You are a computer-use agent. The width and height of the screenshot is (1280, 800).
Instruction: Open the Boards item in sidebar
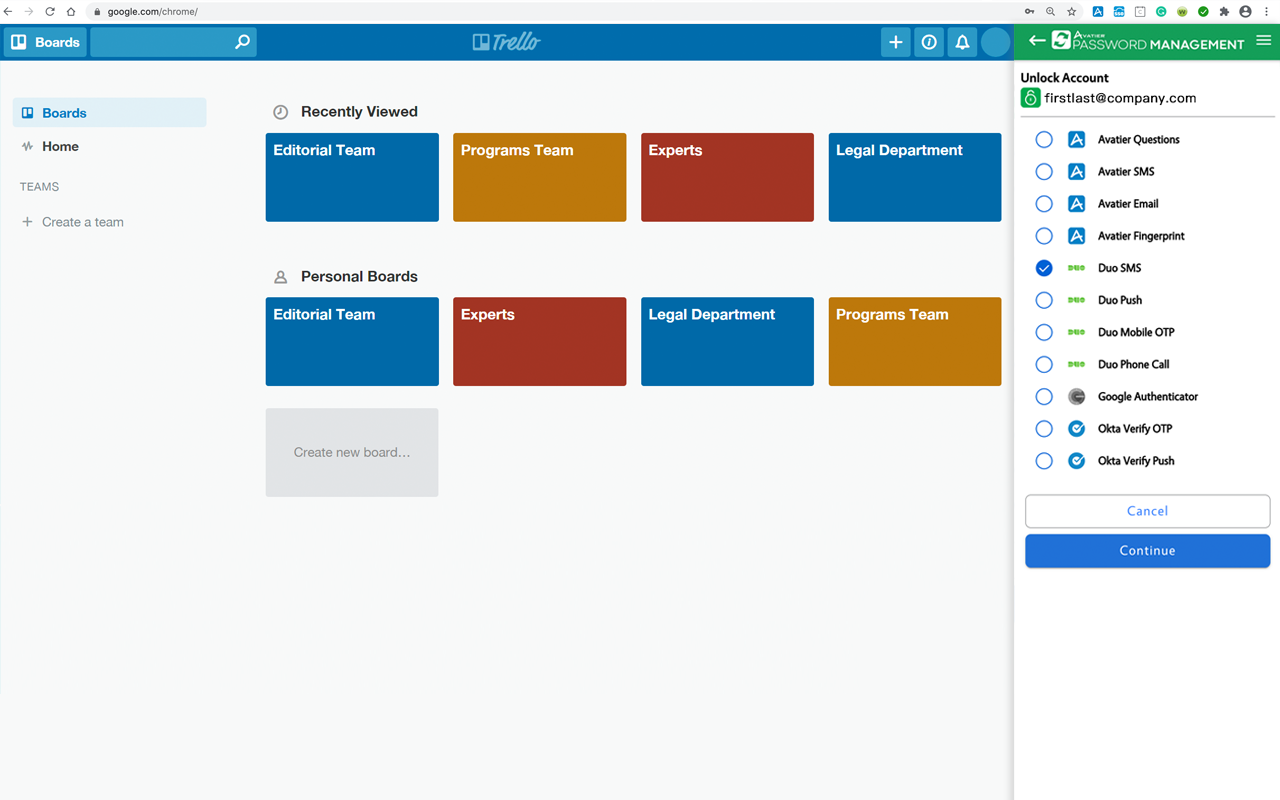[110, 113]
